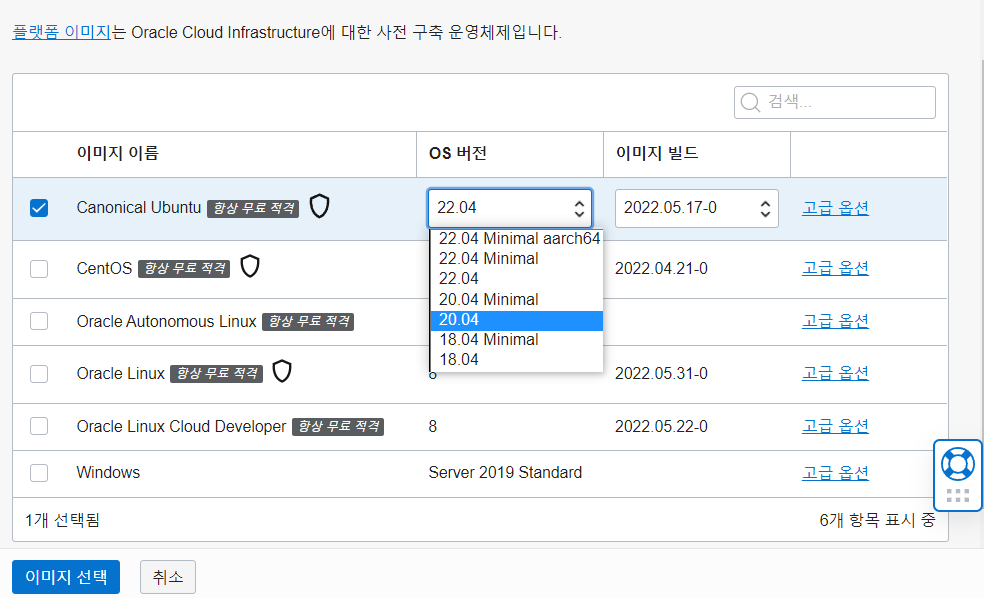984x598 pixels.
Task: Select the highlighted 20.04 option
Action: 516,320
